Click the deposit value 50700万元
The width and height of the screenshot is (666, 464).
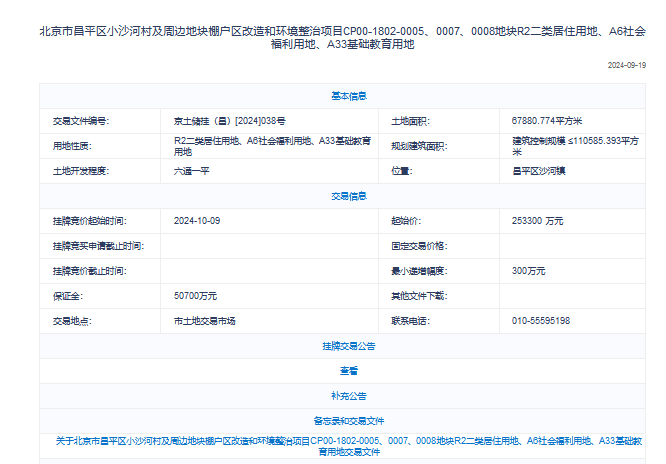click(x=195, y=296)
